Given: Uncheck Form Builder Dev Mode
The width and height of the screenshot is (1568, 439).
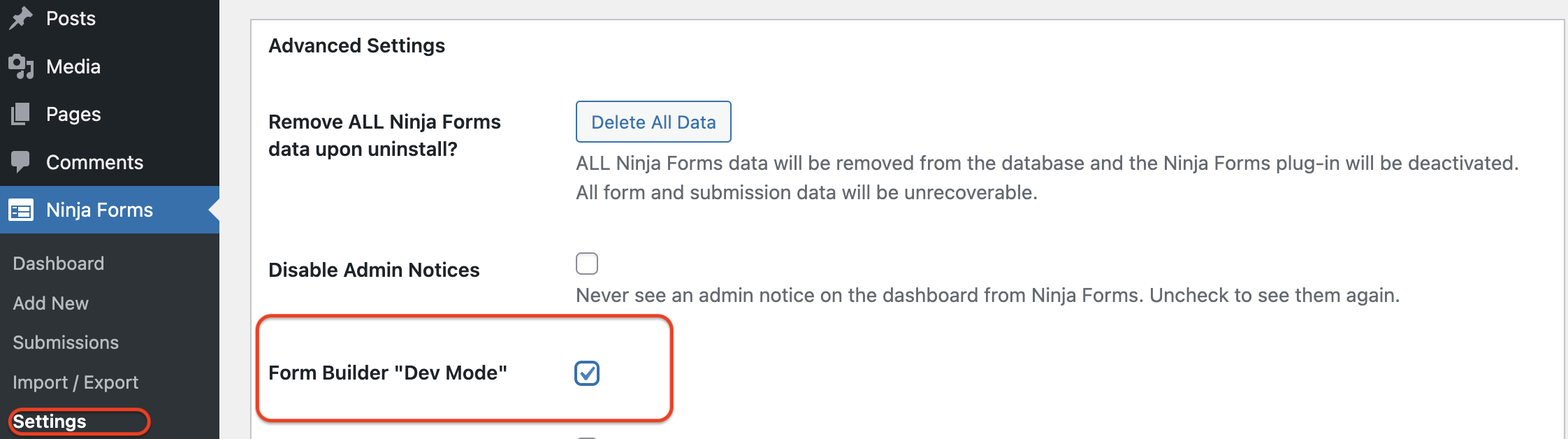Looking at the screenshot, I should [587, 375].
